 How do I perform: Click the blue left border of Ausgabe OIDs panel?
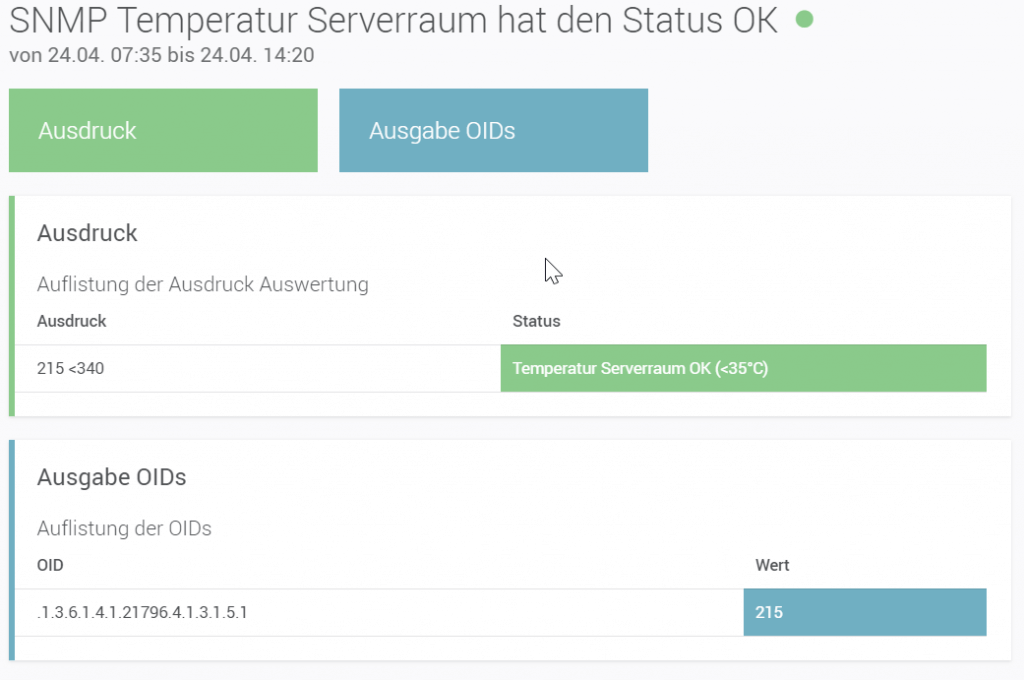12,550
